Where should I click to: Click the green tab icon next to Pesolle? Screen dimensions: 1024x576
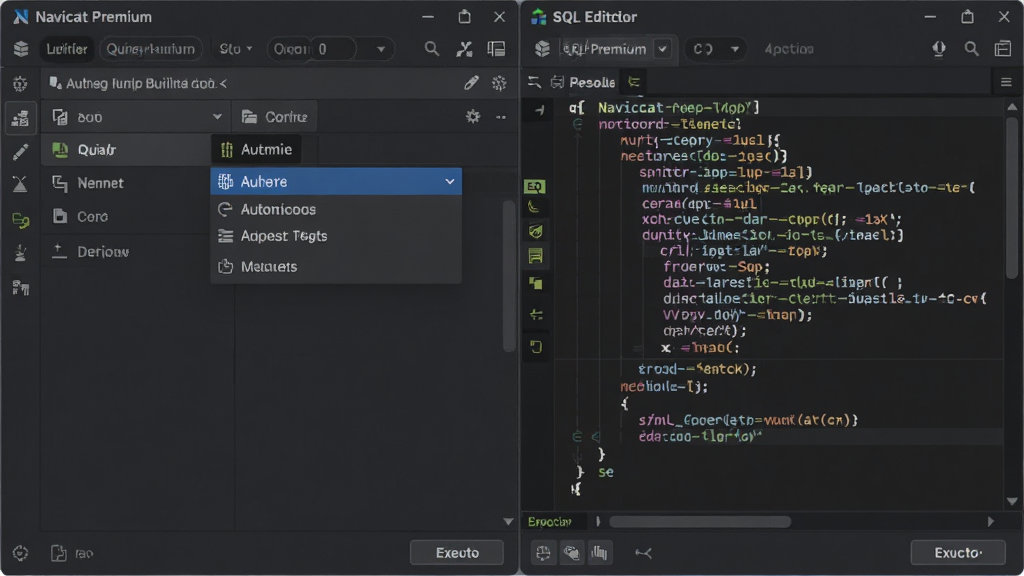[x=633, y=82]
